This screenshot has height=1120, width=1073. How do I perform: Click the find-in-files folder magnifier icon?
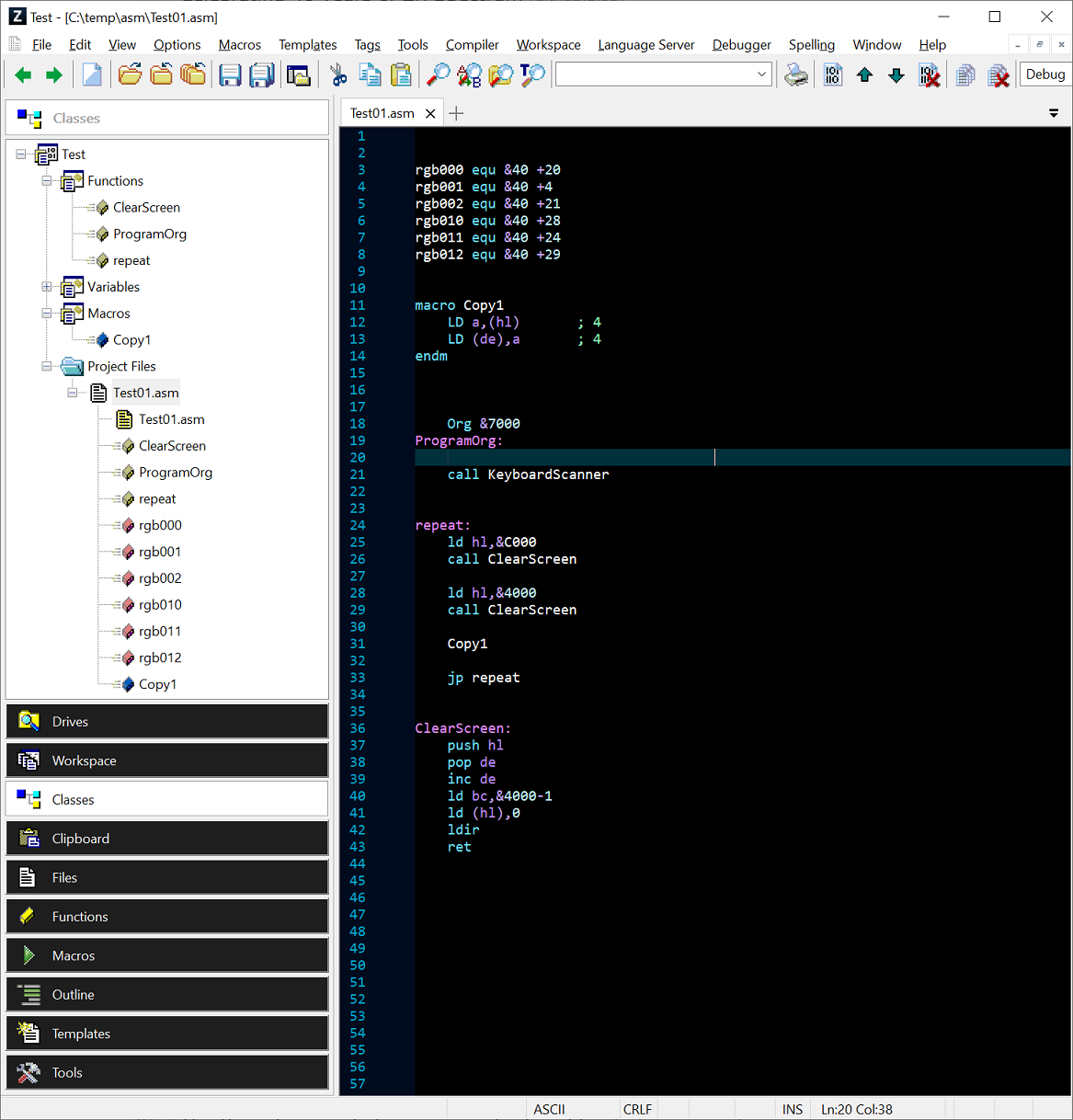point(501,75)
